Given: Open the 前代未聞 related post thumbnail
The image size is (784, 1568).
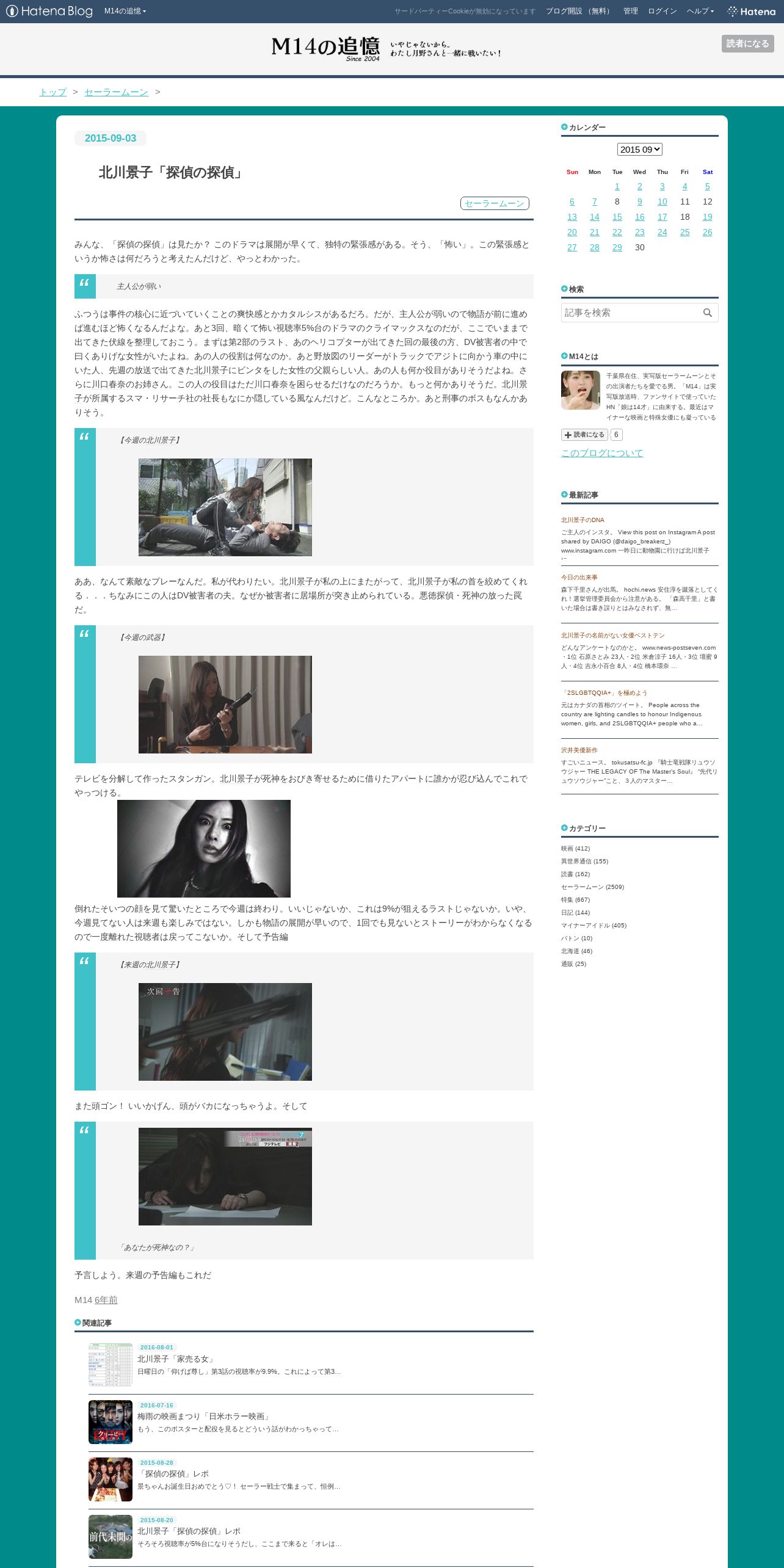Looking at the screenshot, I should (x=111, y=1537).
